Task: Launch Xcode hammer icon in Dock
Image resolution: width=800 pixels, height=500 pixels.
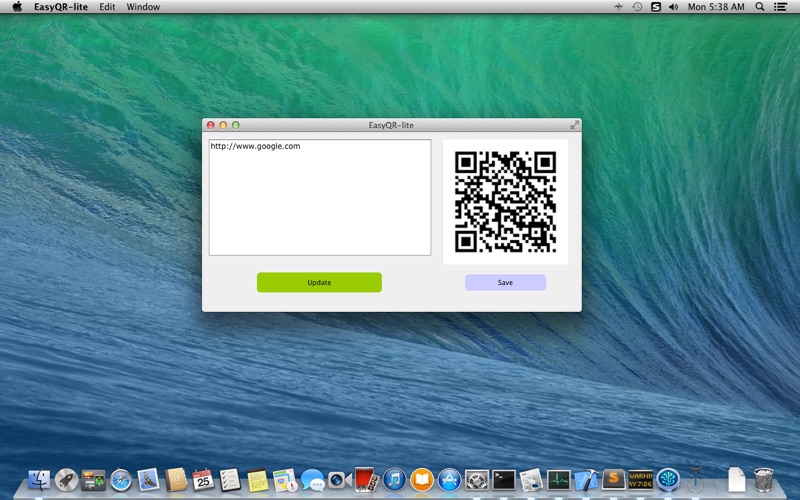Action: pyautogui.click(x=586, y=480)
